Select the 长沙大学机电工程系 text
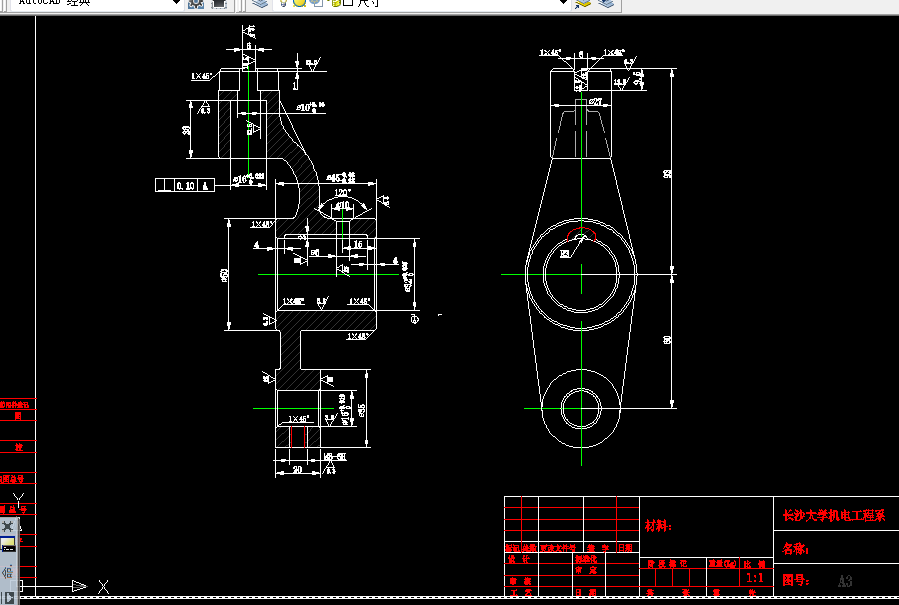 [834, 516]
